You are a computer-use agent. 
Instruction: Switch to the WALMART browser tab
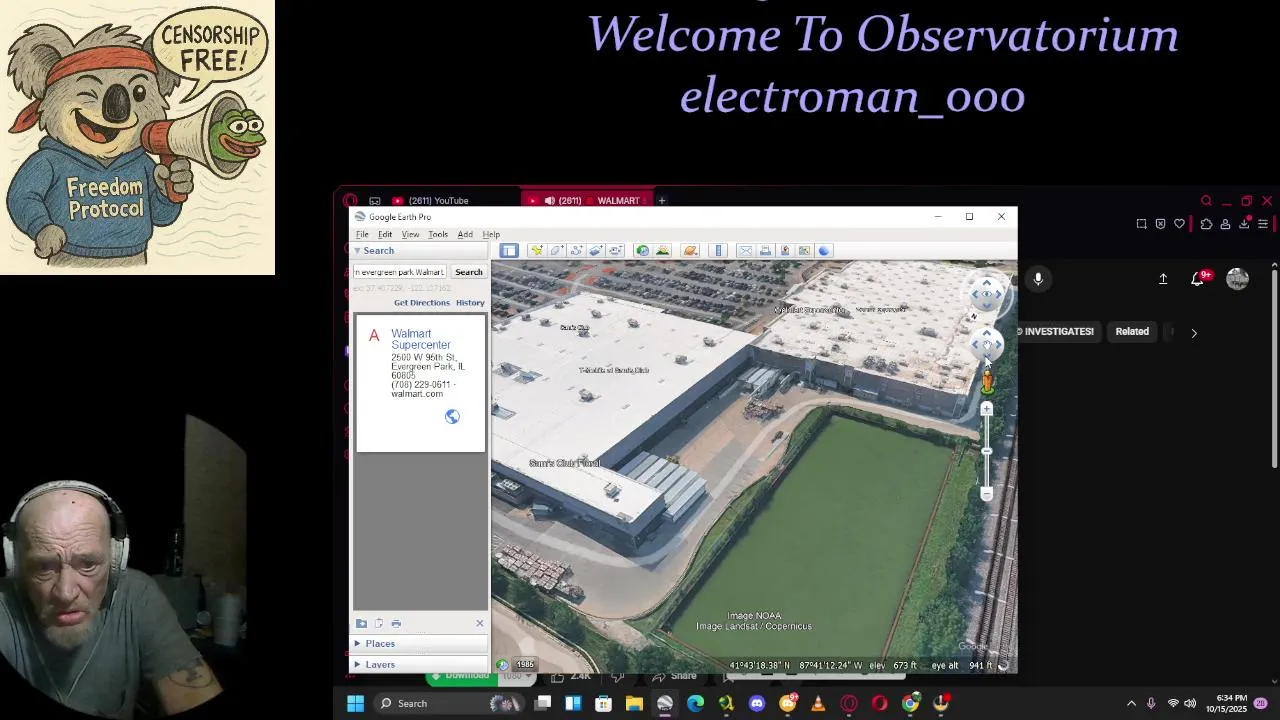[590, 201]
